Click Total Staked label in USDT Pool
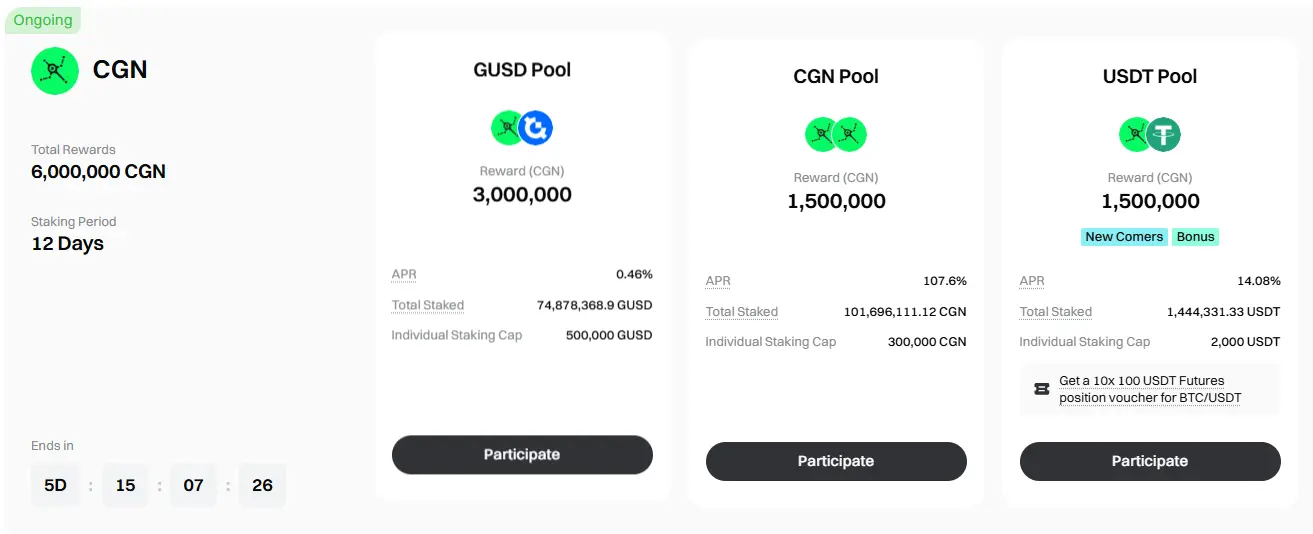The width and height of the screenshot is (1313, 534). coord(1056,312)
